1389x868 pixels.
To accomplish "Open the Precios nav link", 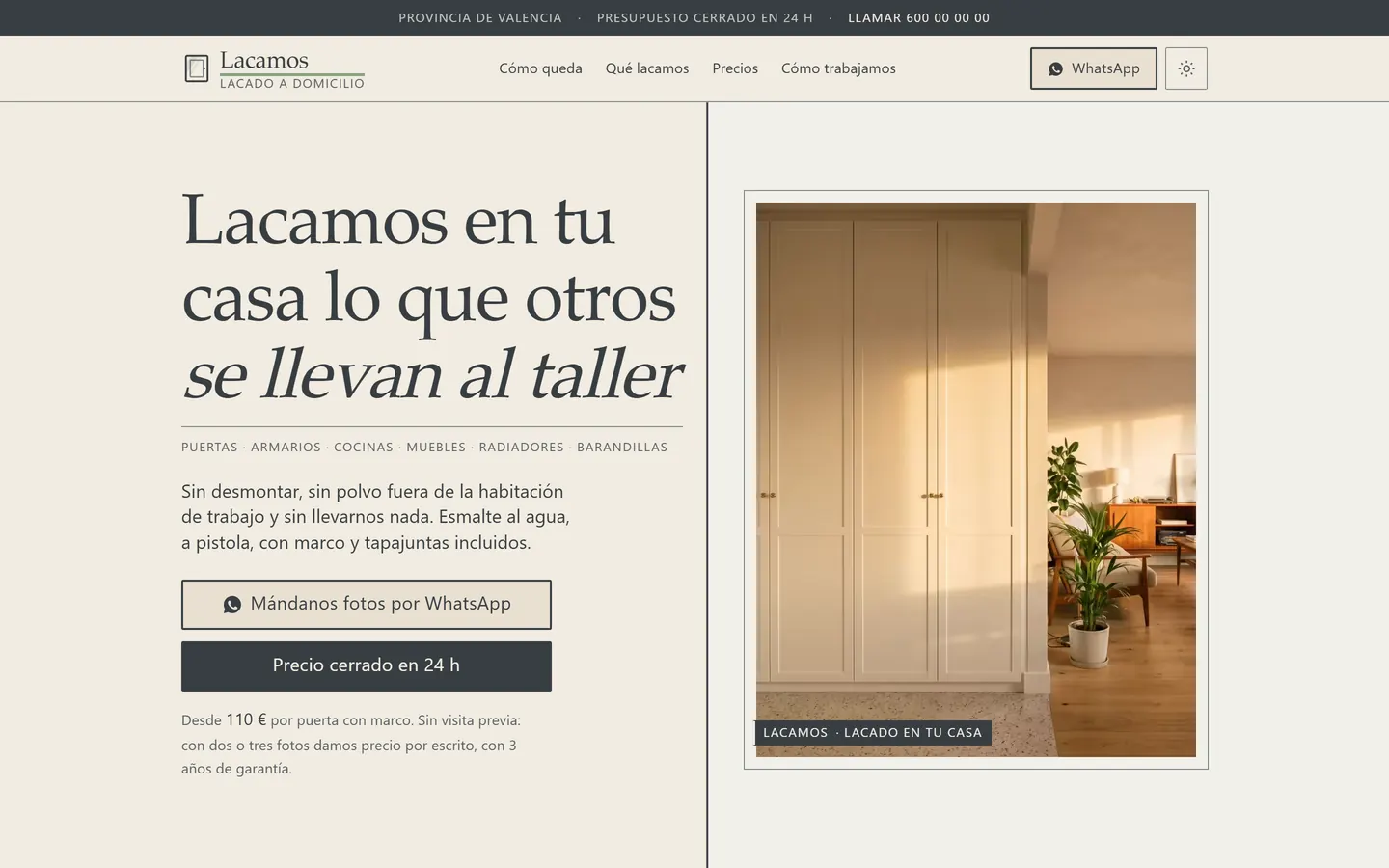I will click(x=735, y=68).
